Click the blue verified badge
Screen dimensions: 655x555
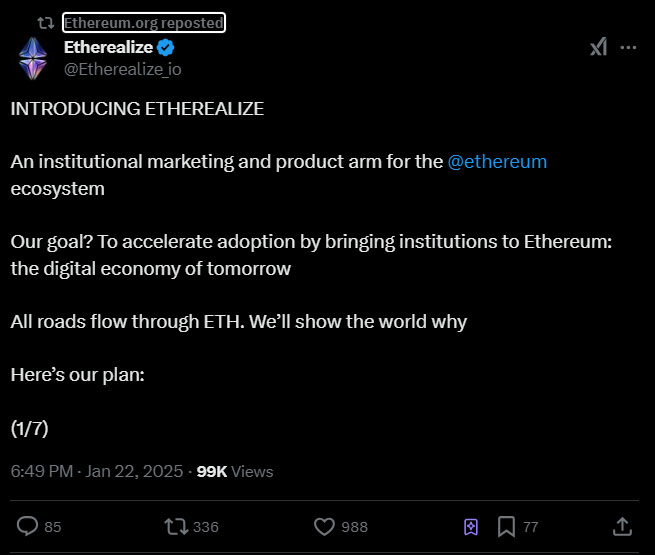166,47
